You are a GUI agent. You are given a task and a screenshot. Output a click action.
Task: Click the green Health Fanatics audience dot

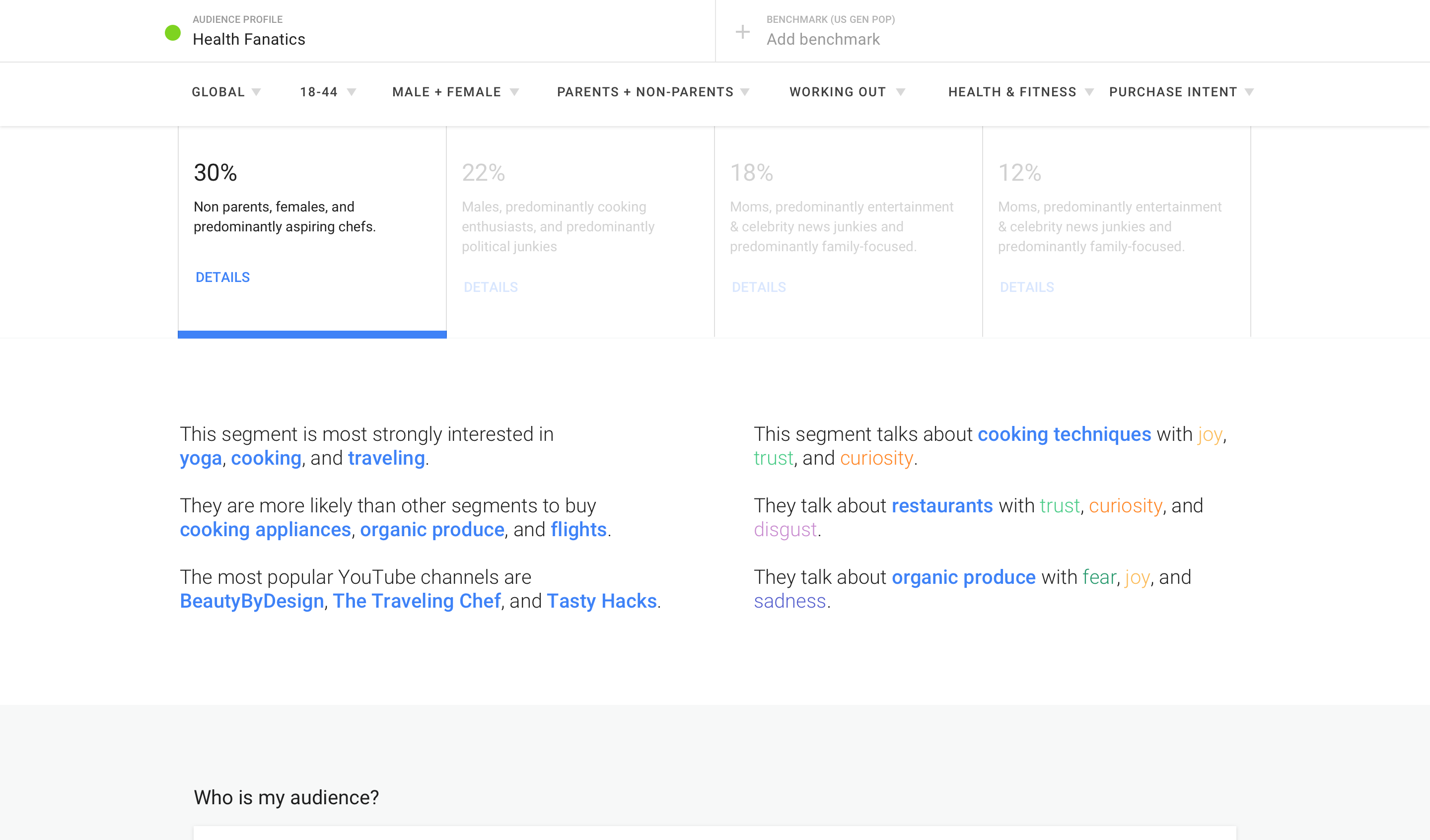(x=172, y=33)
